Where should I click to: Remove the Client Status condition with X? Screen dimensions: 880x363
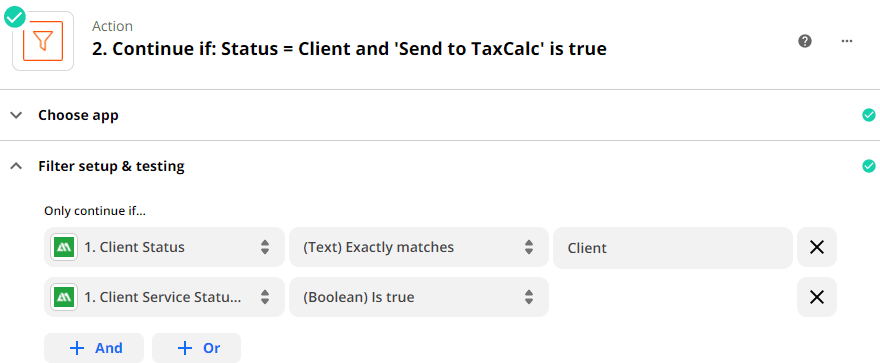tap(817, 247)
